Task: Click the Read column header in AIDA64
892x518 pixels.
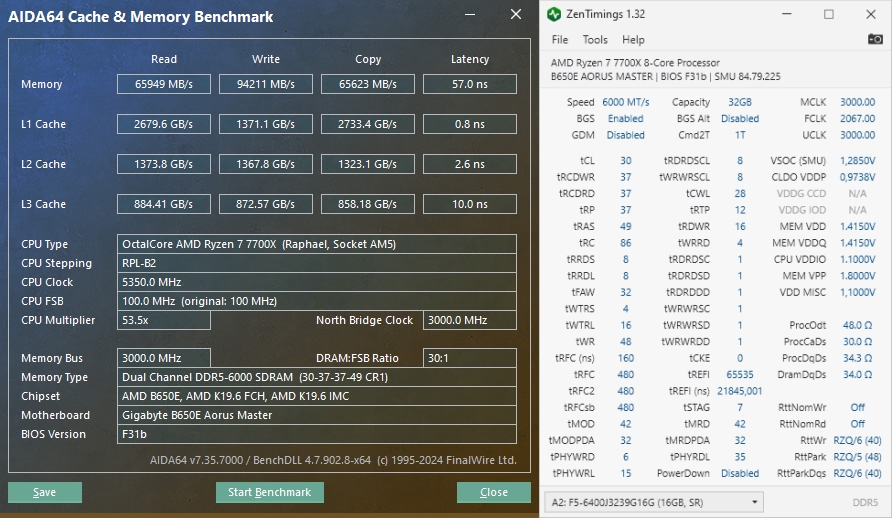Action: click(164, 59)
